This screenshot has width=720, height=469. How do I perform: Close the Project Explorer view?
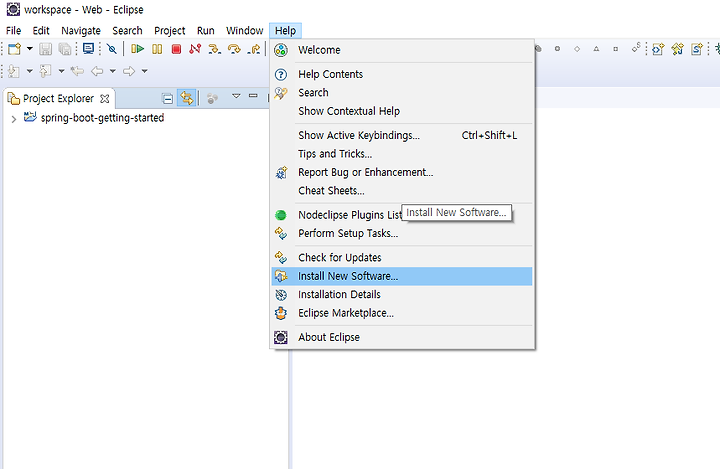point(105,99)
